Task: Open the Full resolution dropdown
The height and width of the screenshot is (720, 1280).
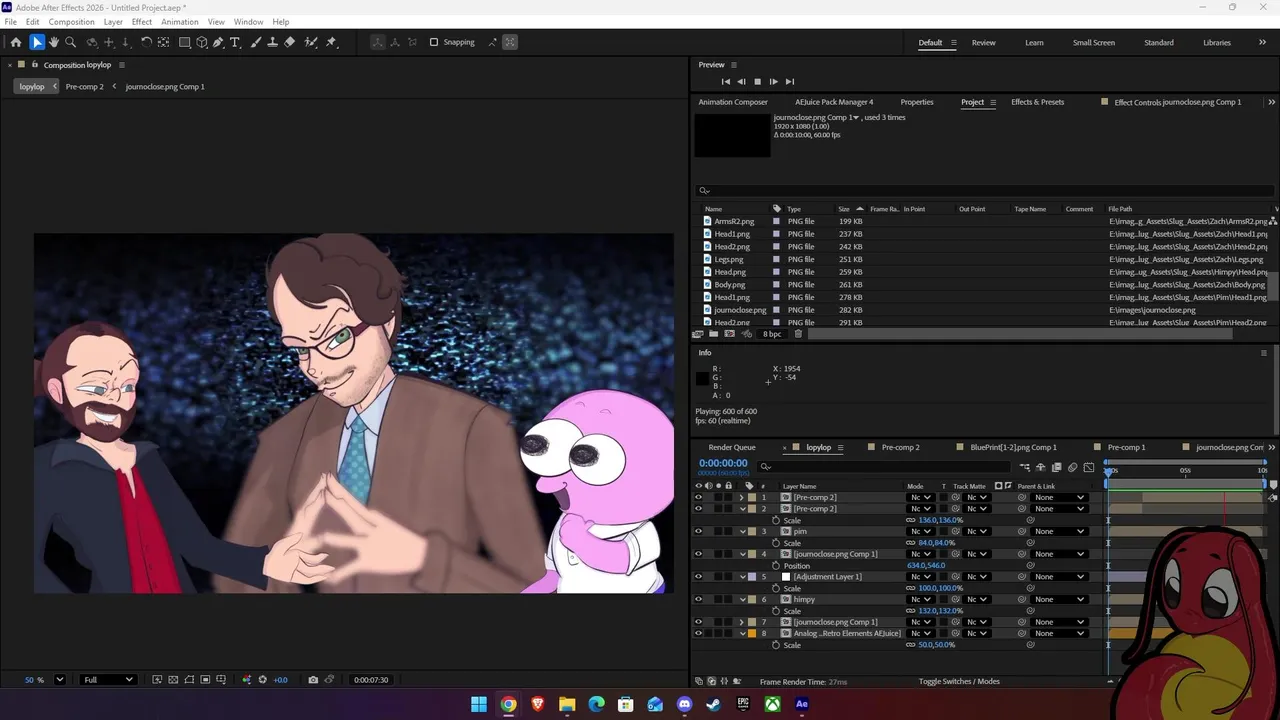Action: (x=108, y=680)
